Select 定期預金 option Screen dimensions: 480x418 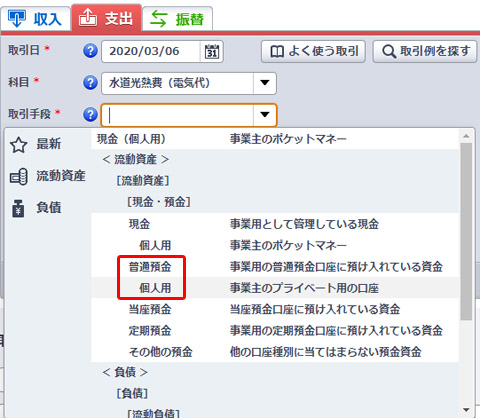(x=275, y=331)
